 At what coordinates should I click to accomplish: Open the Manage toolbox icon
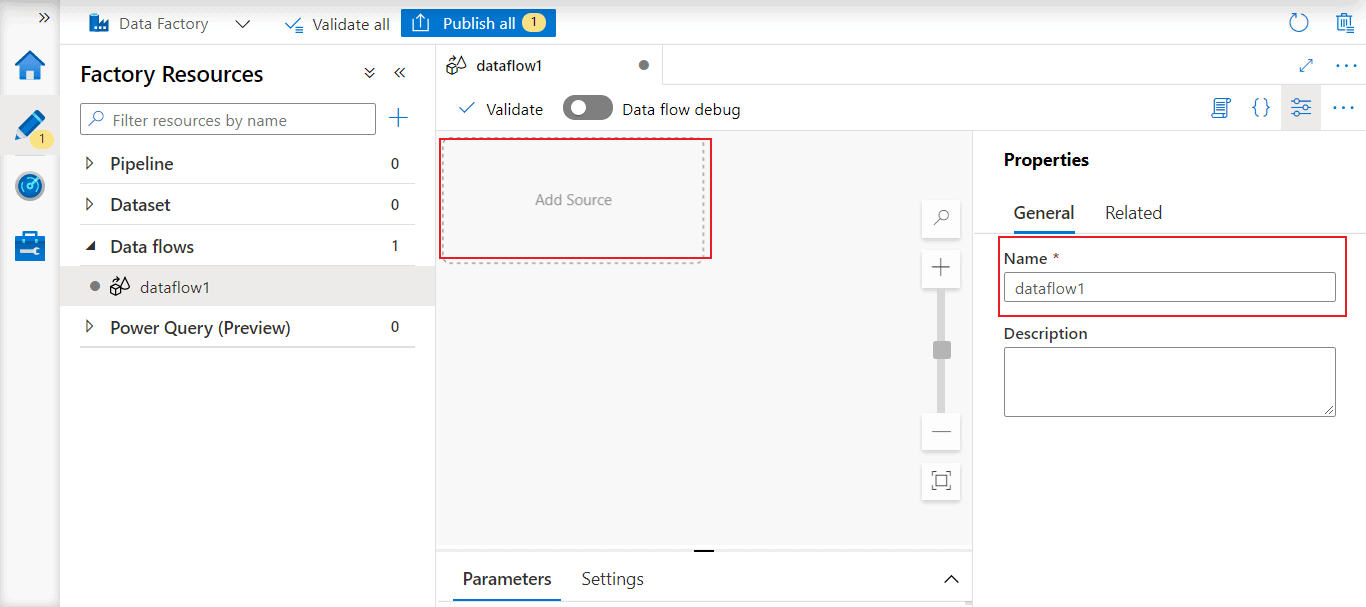tap(30, 246)
